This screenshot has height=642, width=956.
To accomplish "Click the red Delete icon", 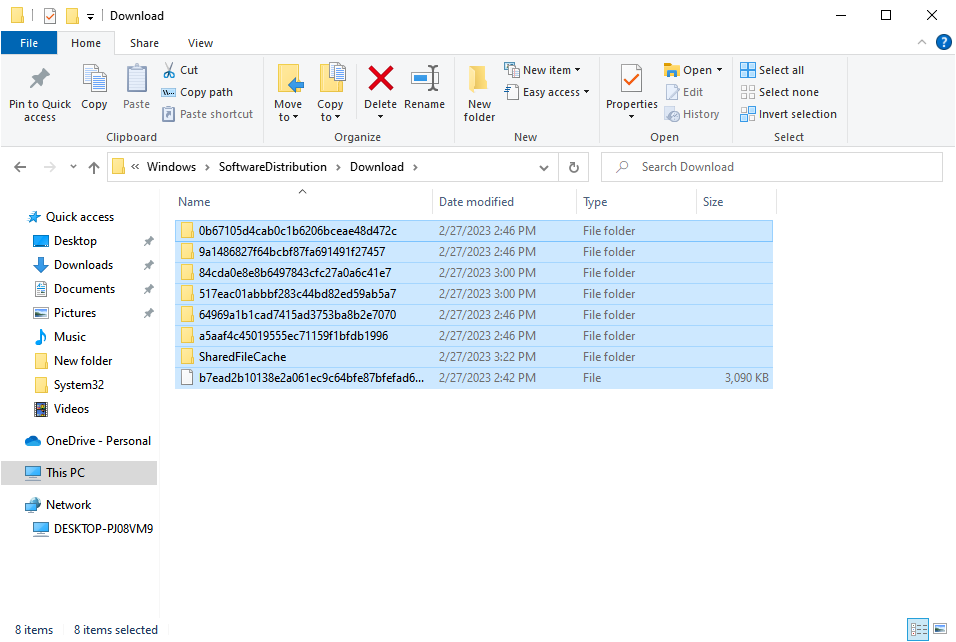I will [380, 79].
